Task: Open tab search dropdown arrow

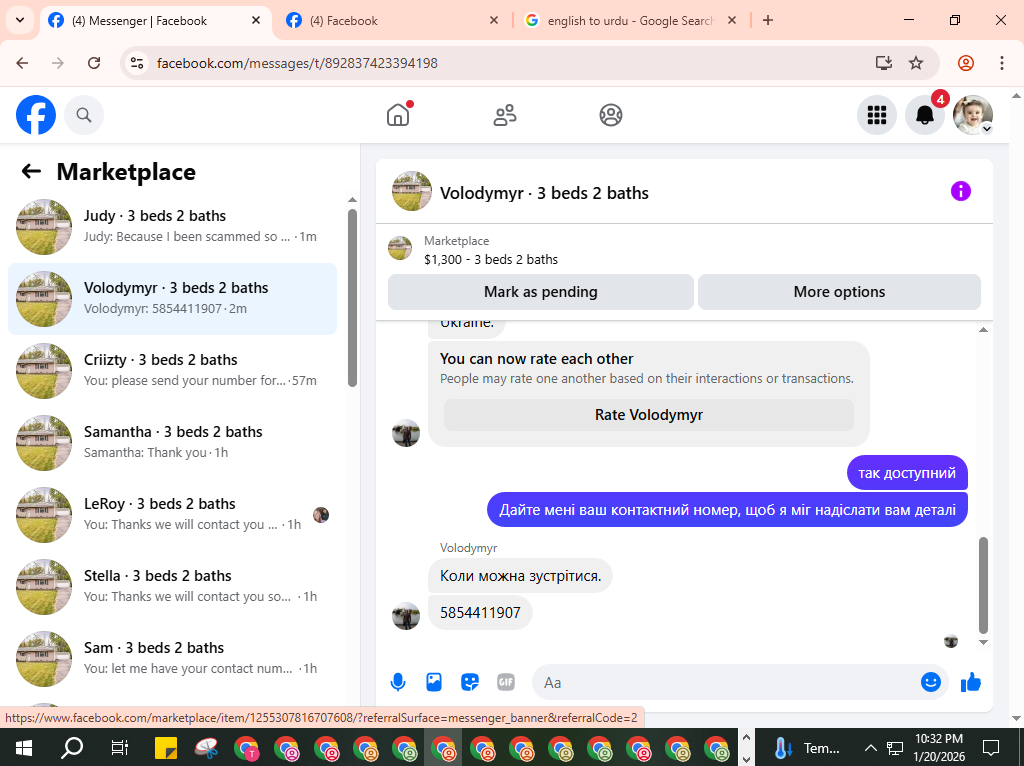Action: (x=20, y=20)
